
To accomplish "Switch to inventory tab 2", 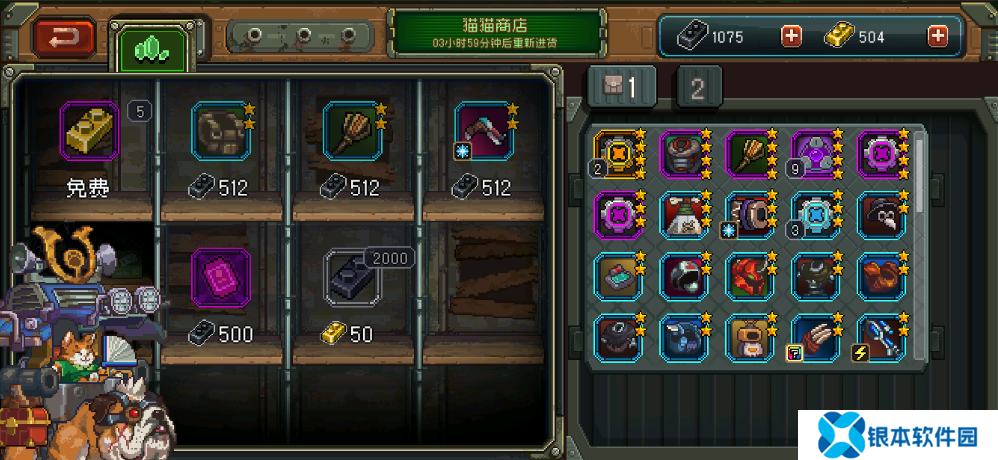I will (699, 87).
